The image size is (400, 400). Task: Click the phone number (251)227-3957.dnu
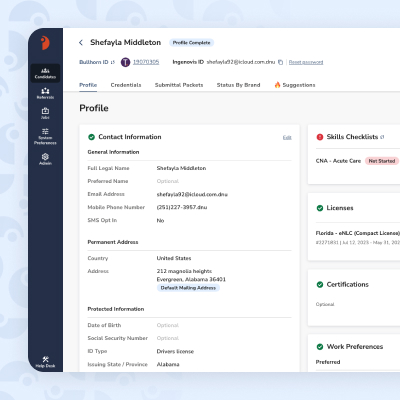(182, 207)
